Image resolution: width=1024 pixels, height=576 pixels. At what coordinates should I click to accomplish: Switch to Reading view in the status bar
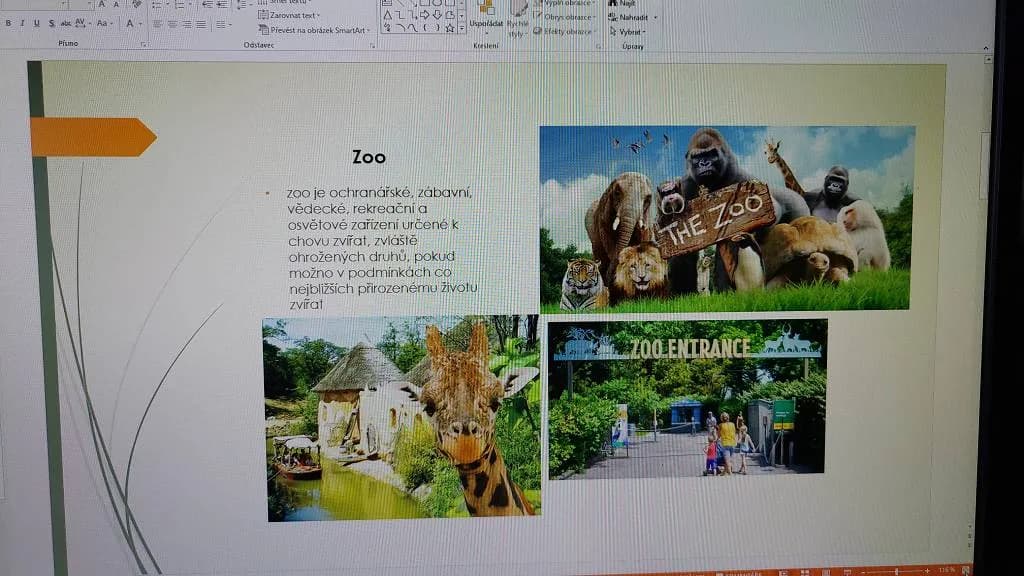[x=825, y=572]
